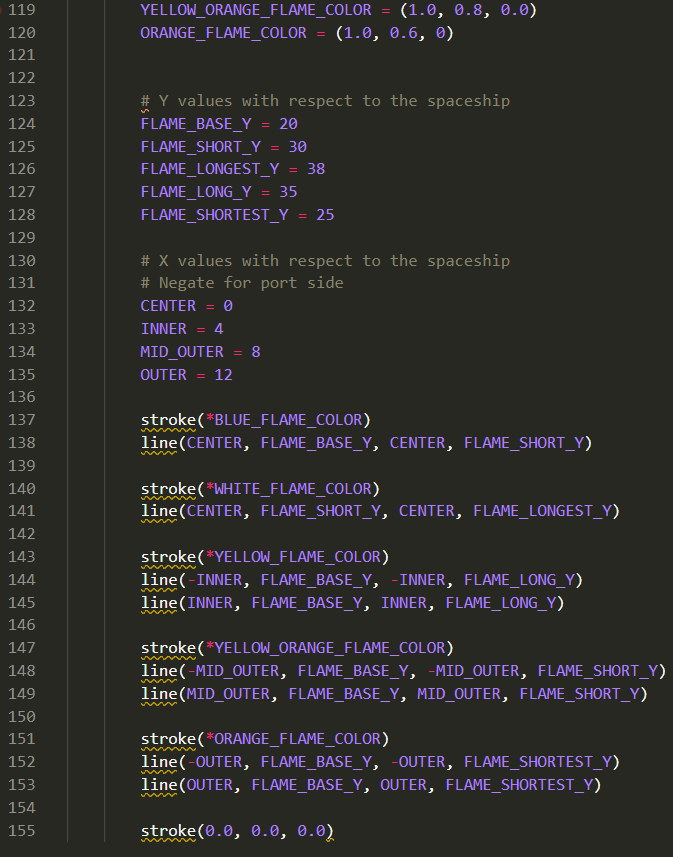Click line number 121 in the gutter

click(22, 55)
